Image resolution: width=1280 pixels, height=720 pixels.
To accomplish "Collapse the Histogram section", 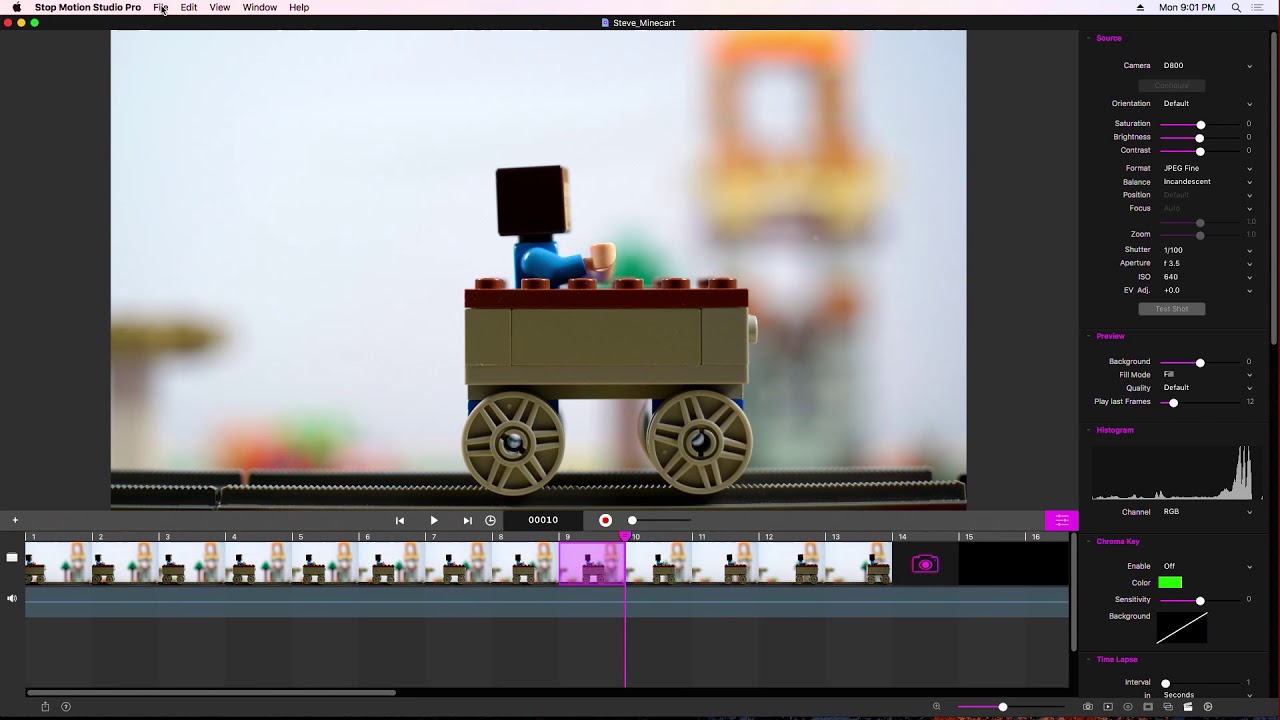I will pyautogui.click(x=1088, y=430).
